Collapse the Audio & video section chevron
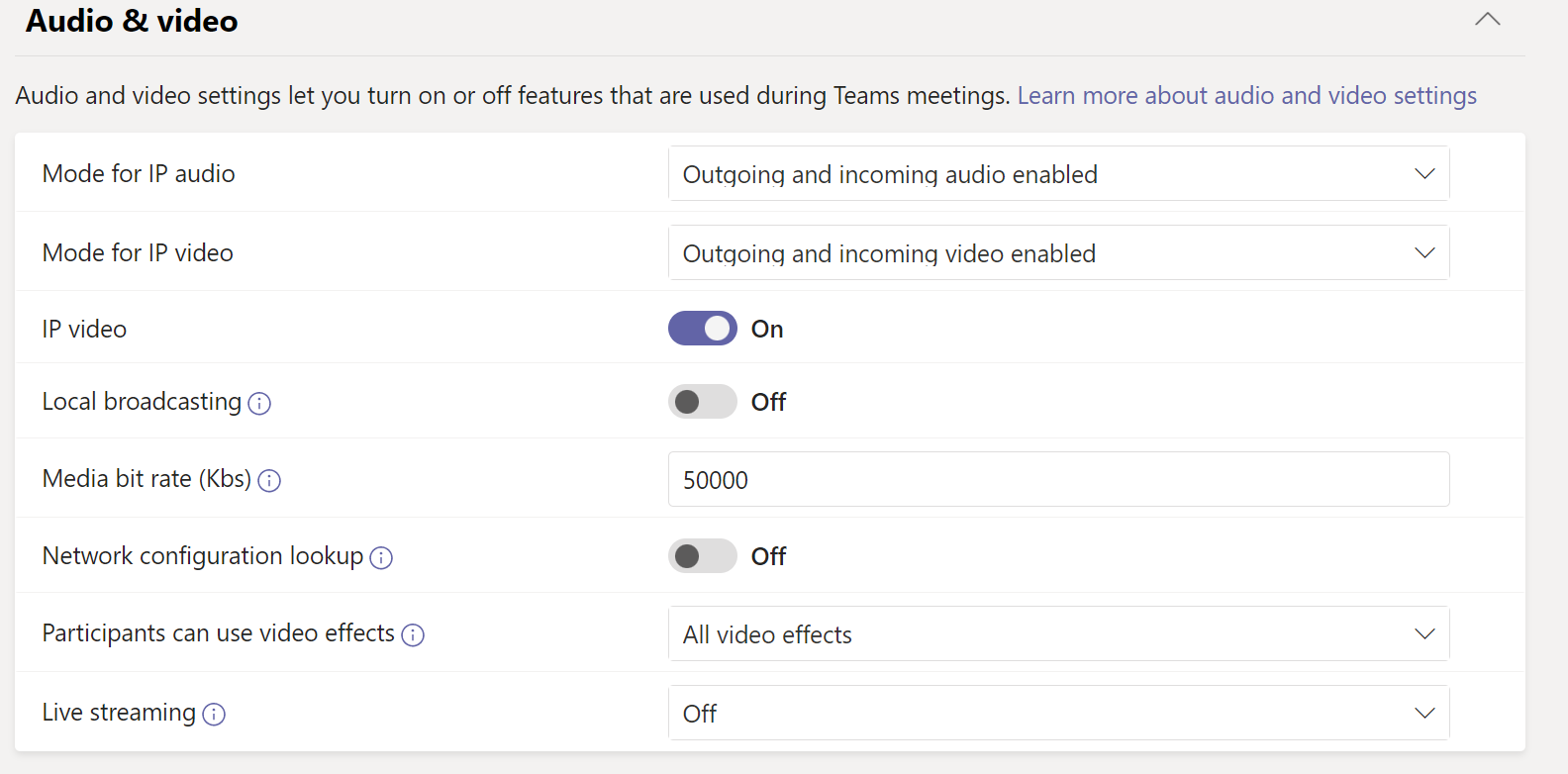 tap(1487, 20)
